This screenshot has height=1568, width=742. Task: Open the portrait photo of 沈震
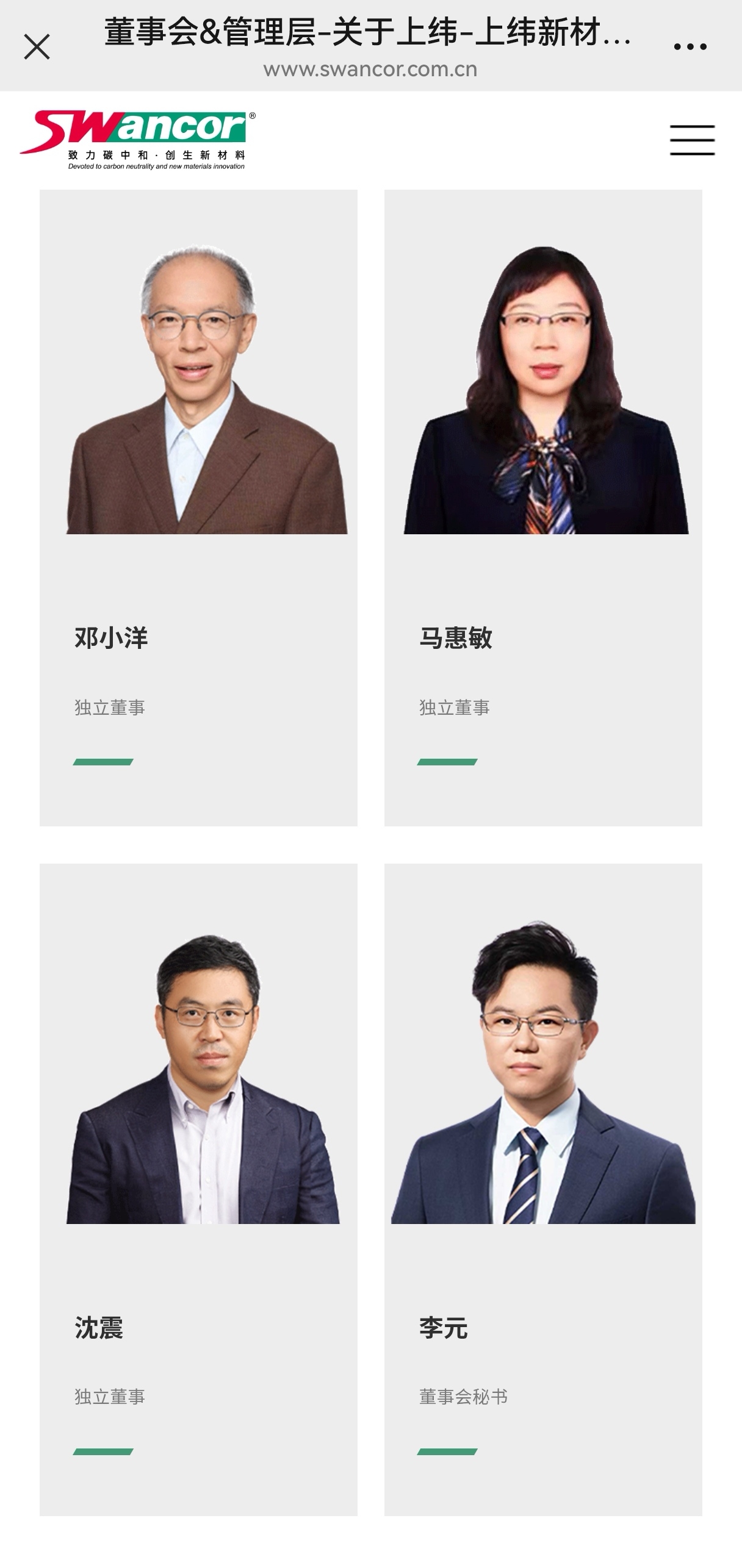(x=203, y=1078)
